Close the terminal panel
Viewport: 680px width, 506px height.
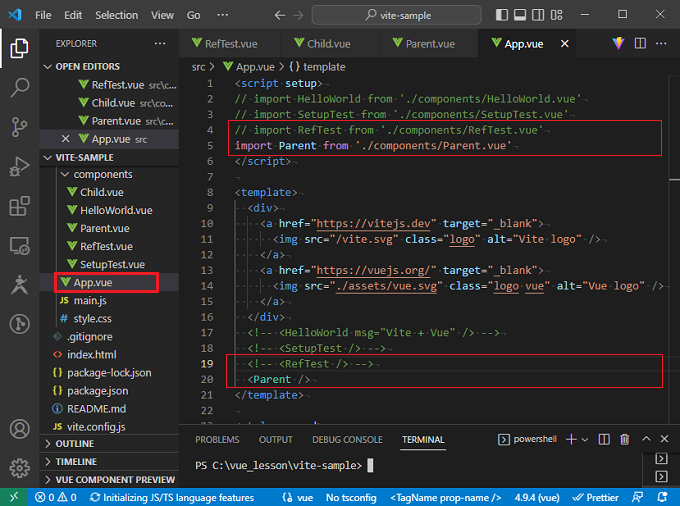pyautogui.click(x=664, y=439)
